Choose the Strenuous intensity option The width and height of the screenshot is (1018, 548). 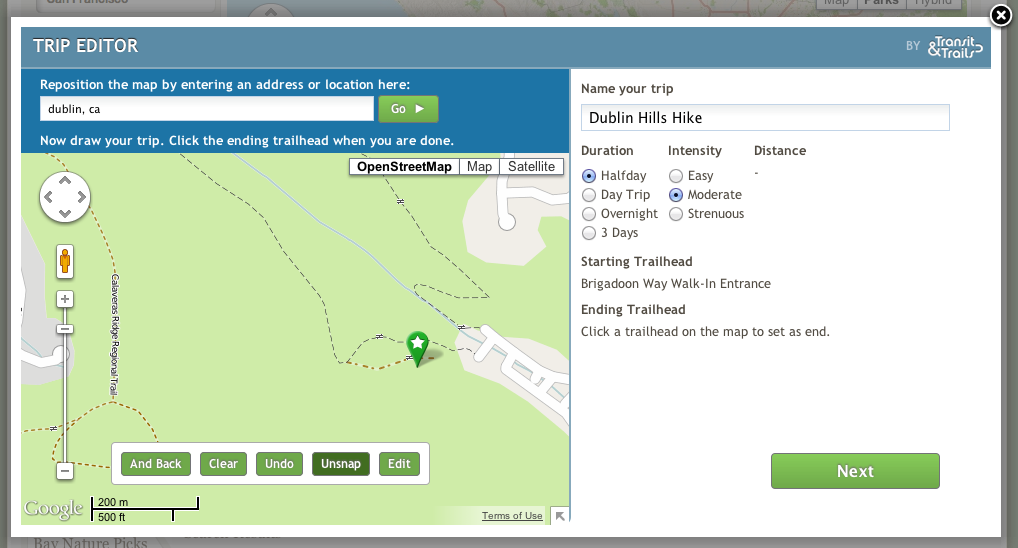676,214
